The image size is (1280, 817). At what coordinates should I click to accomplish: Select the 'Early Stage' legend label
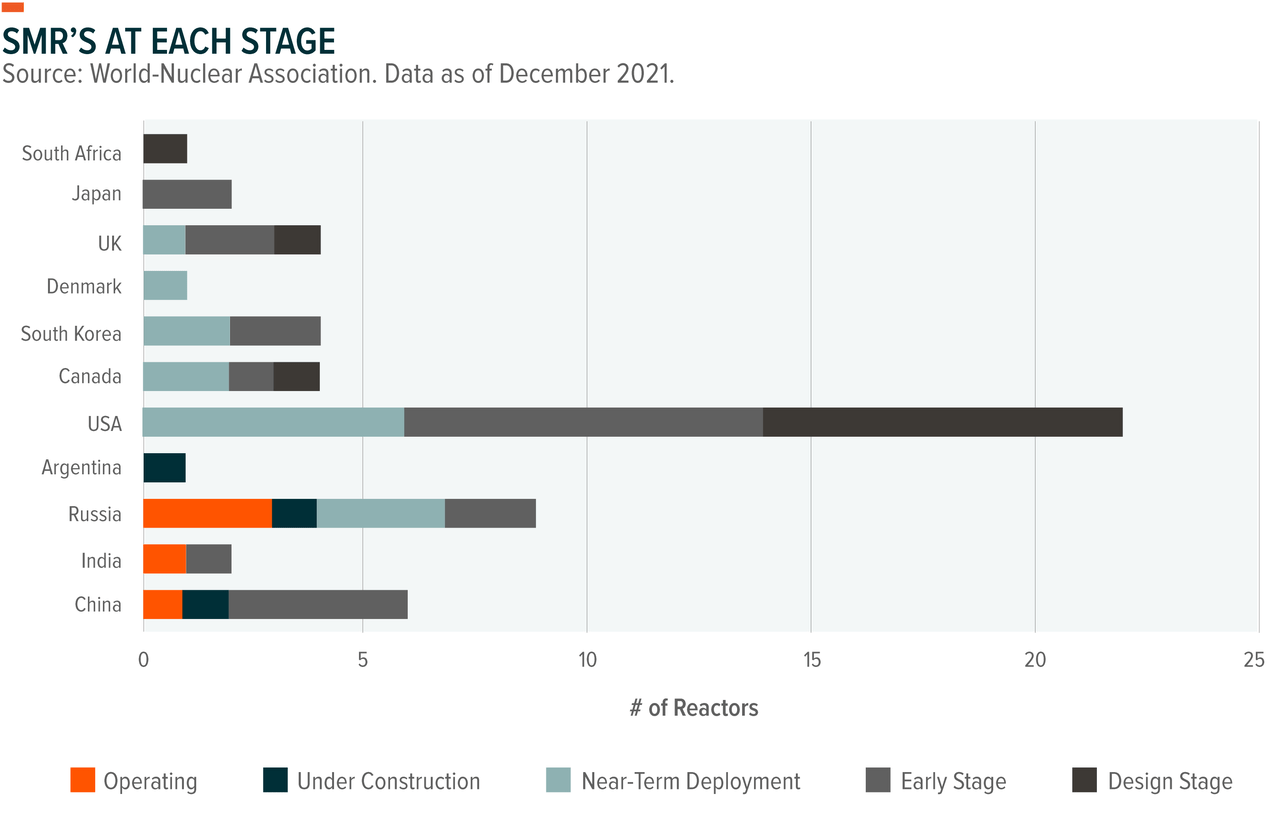point(954,781)
